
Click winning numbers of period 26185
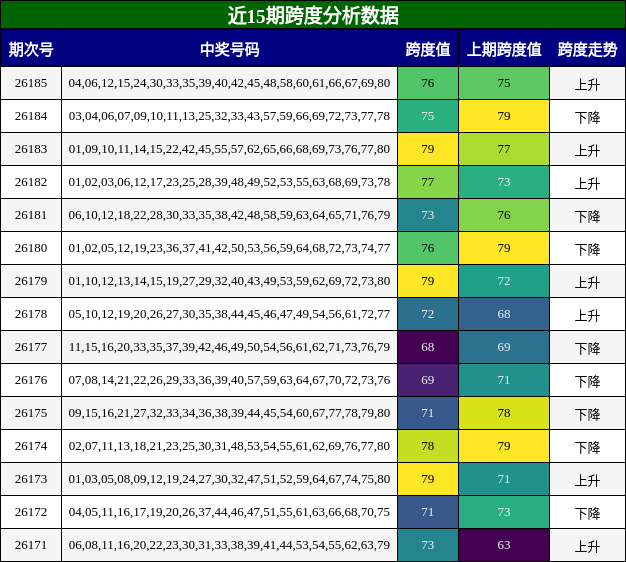[230, 83]
